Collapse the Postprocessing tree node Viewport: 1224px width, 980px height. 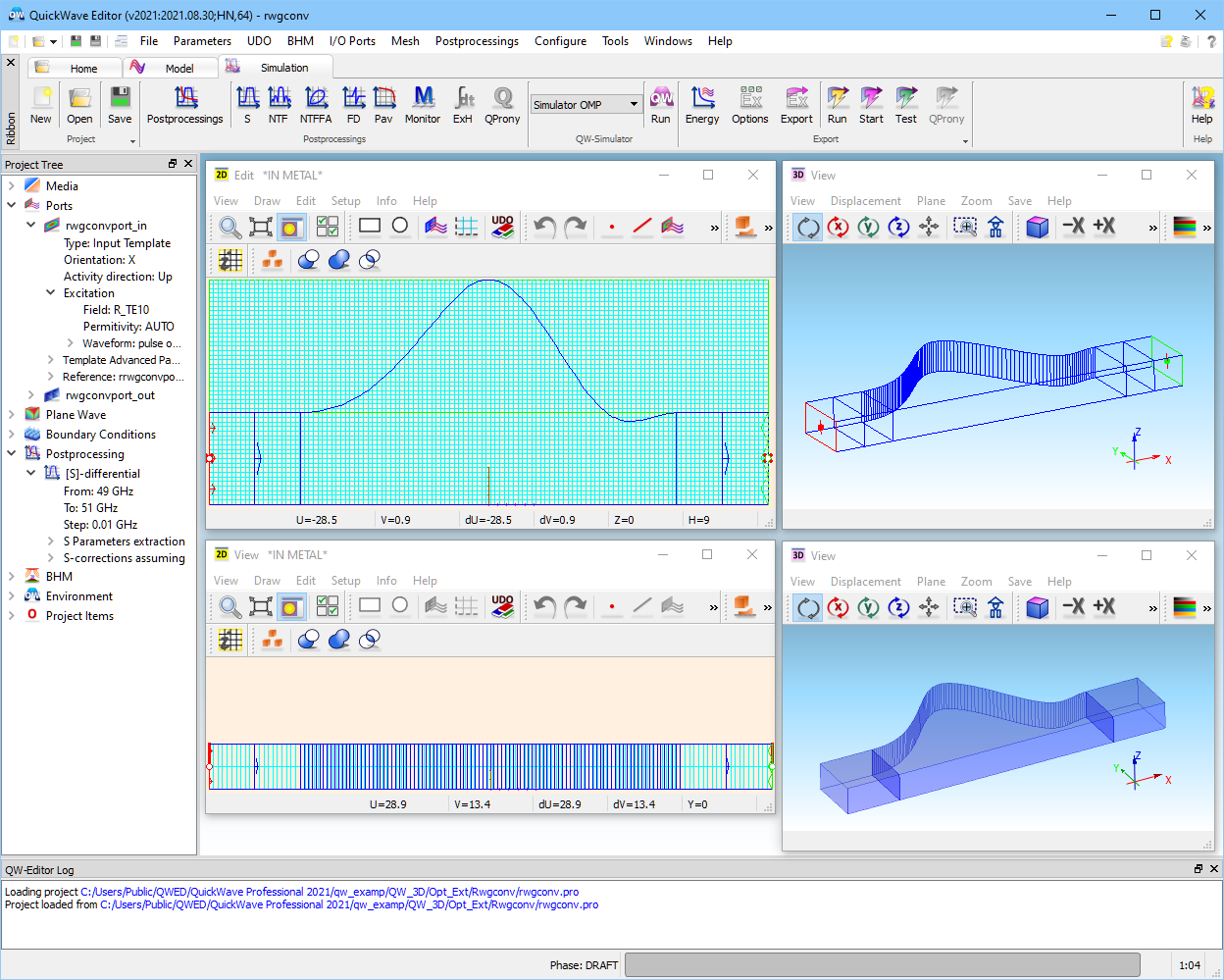click(x=12, y=454)
